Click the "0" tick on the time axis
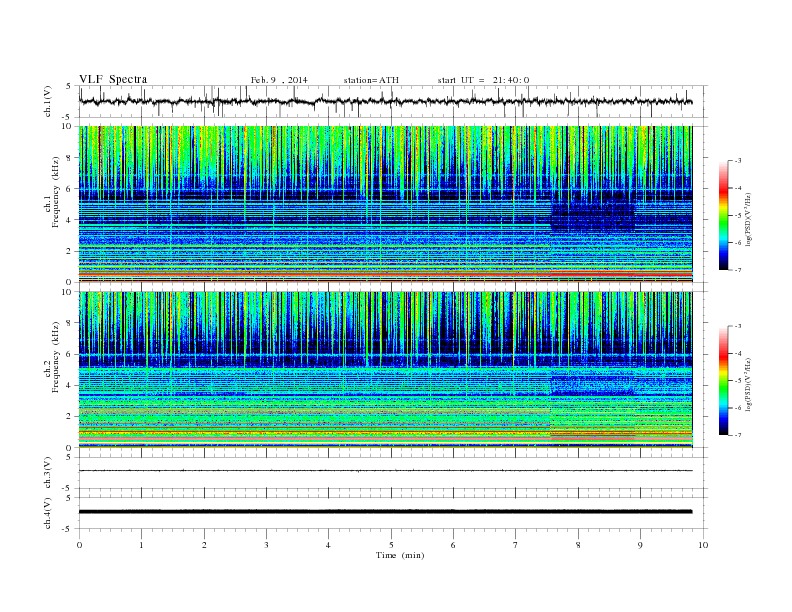 coord(79,545)
